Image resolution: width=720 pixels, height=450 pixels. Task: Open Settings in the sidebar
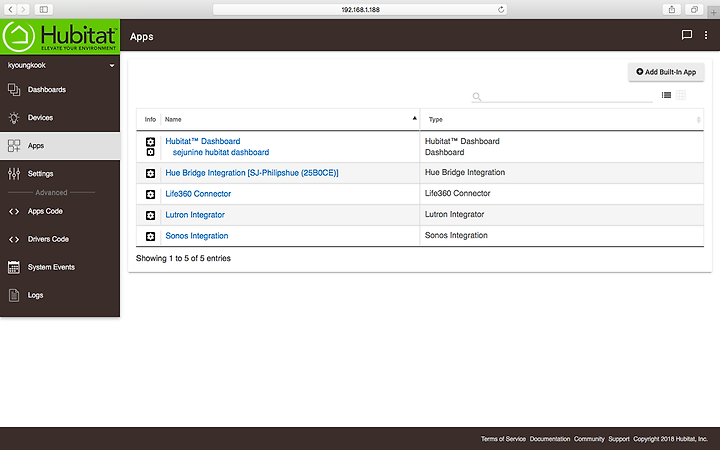(x=60, y=174)
